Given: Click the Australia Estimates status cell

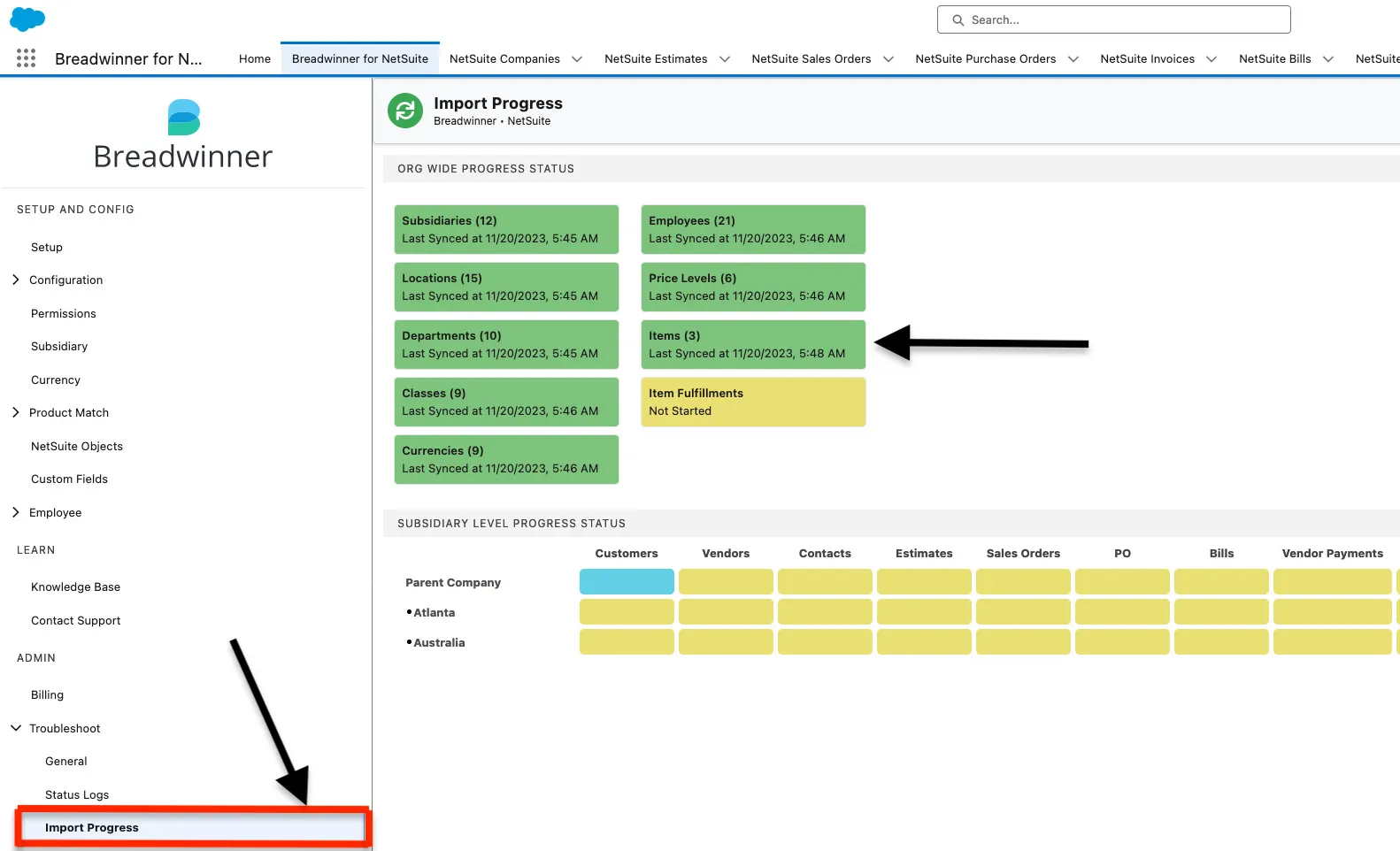Looking at the screenshot, I should (x=924, y=641).
